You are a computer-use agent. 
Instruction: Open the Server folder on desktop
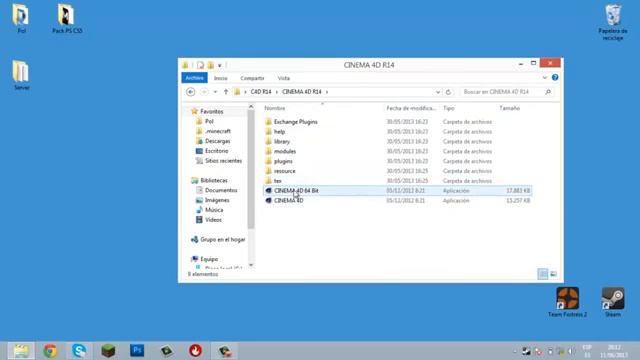click(21, 75)
